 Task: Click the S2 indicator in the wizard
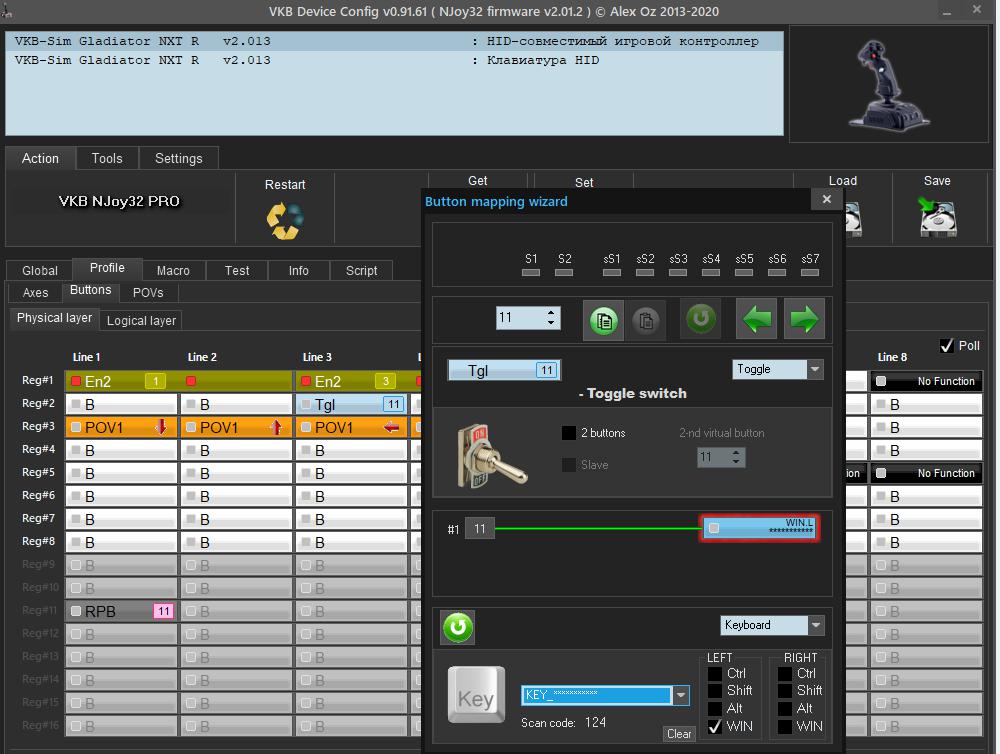(564, 272)
